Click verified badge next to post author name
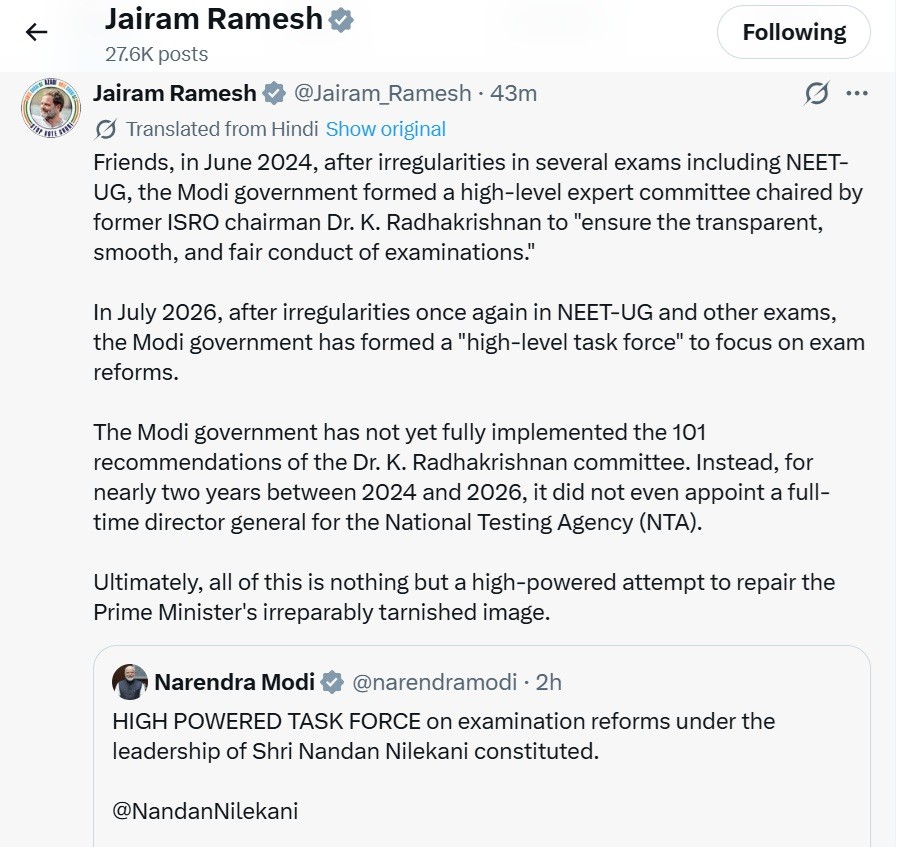This screenshot has height=847, width=897. coord(274,93)
